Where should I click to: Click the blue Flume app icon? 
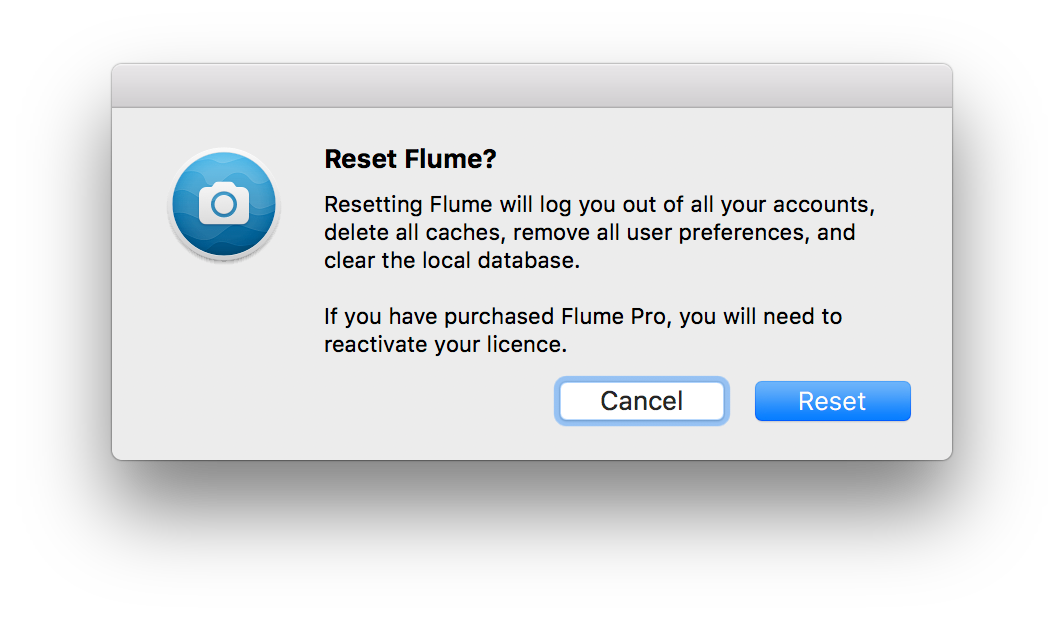point(224,204)
